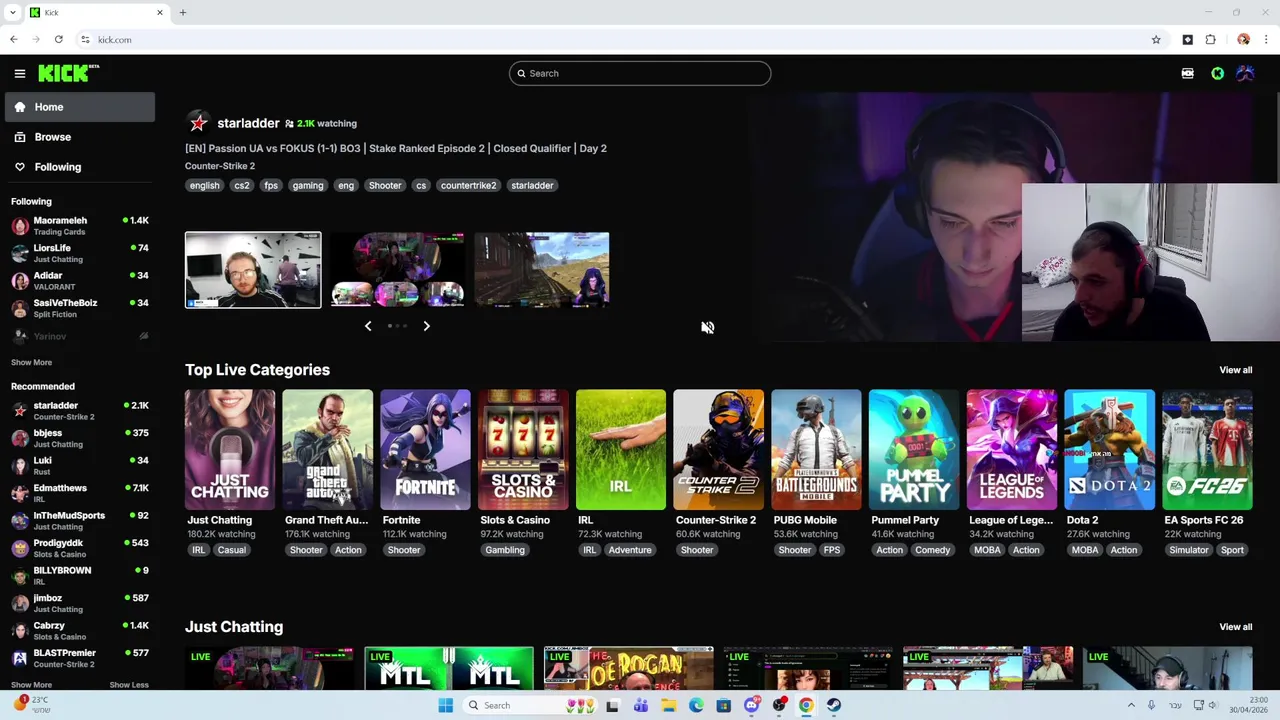Open new tab with plus button
This screenshot has width=1280, height=720.
click(183, 12)
